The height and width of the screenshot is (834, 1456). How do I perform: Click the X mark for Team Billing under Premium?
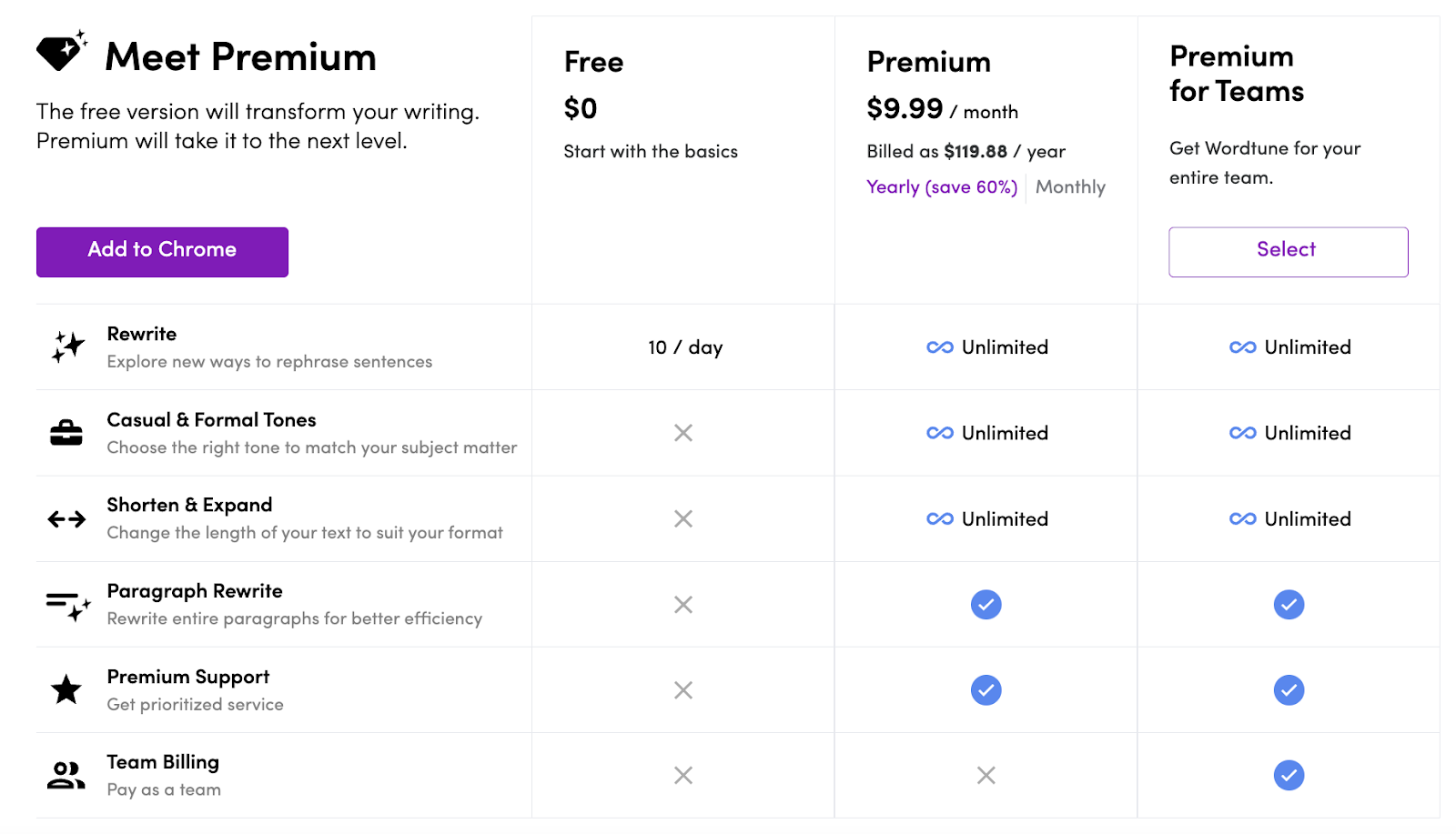[x=986, y=776]
